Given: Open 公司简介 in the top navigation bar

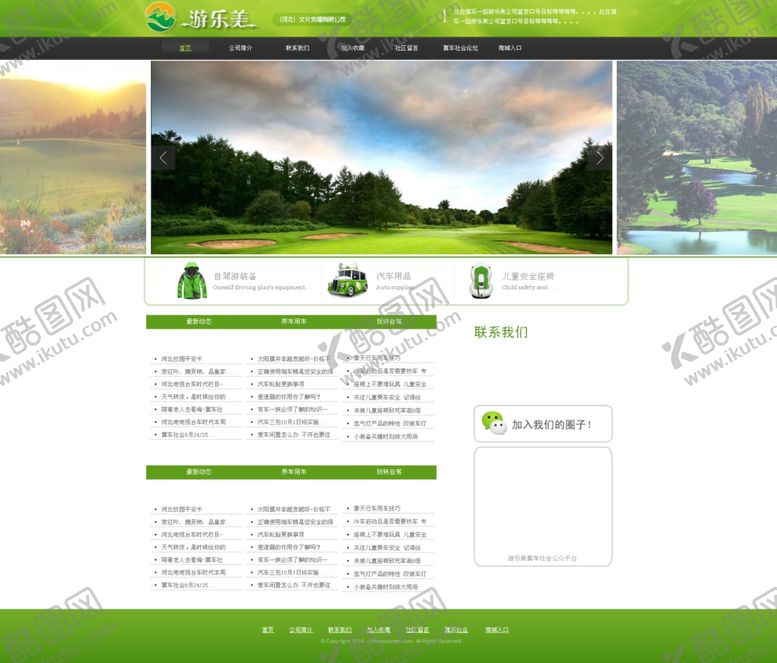Looking at the screenshot, I should tap(240, 48).
